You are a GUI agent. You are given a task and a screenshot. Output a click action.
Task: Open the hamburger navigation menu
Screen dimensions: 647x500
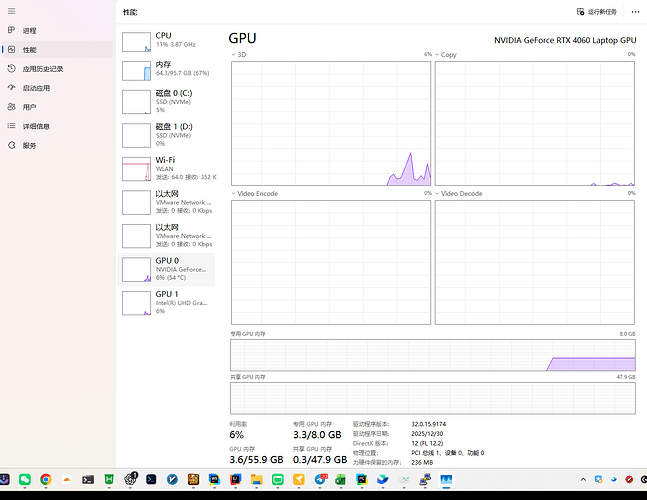[12, 11]
